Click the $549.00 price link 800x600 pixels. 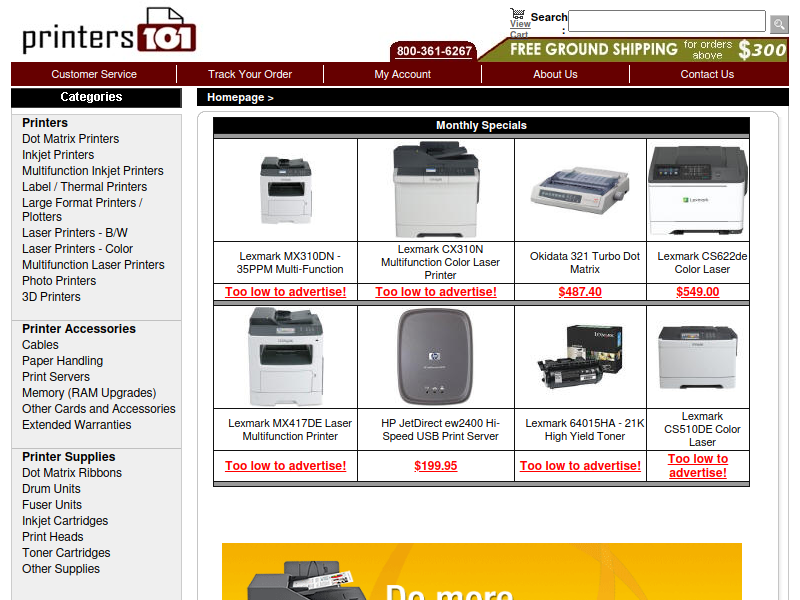click(697, 292)
